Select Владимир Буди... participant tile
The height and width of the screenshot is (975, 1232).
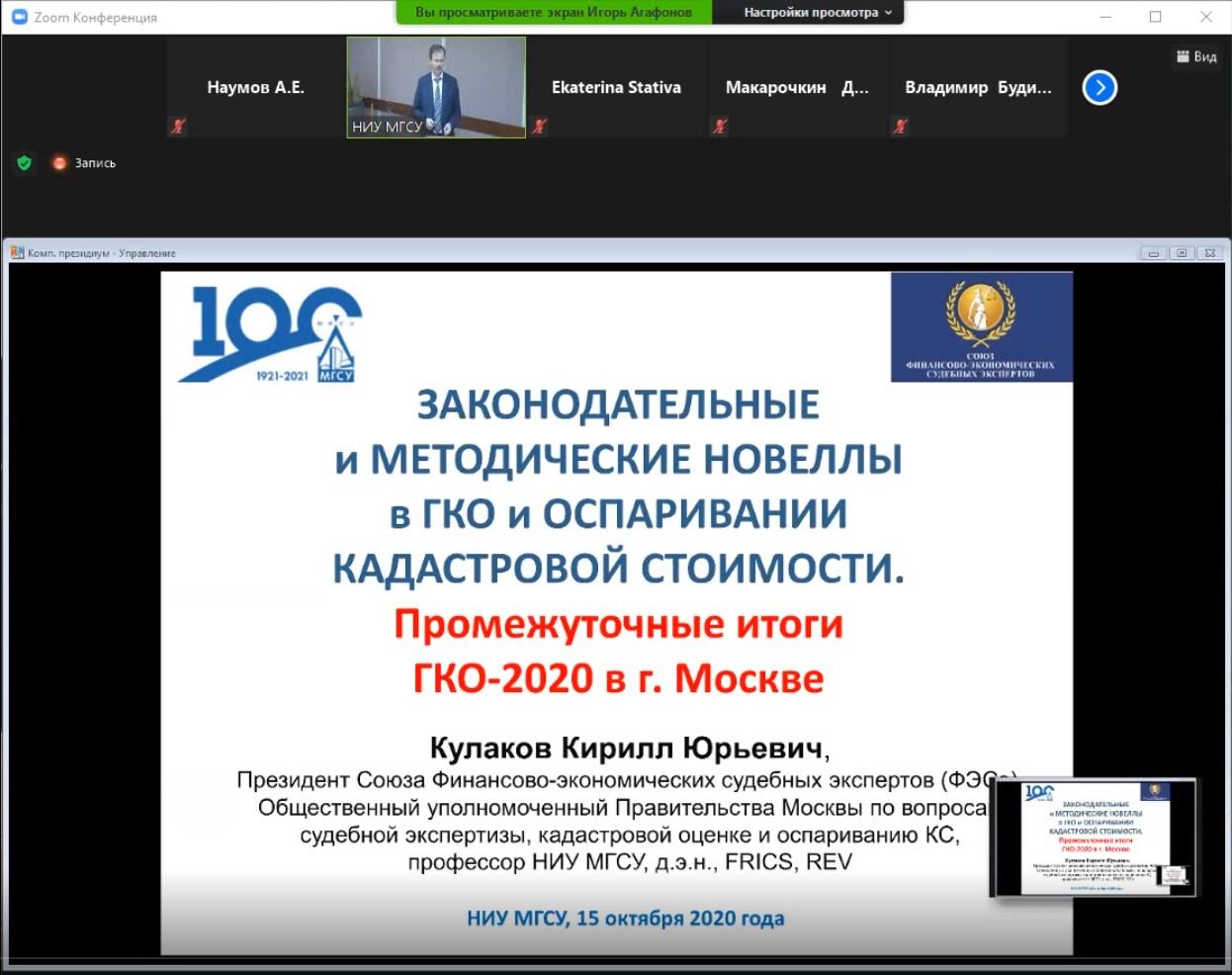click(978, 87)
